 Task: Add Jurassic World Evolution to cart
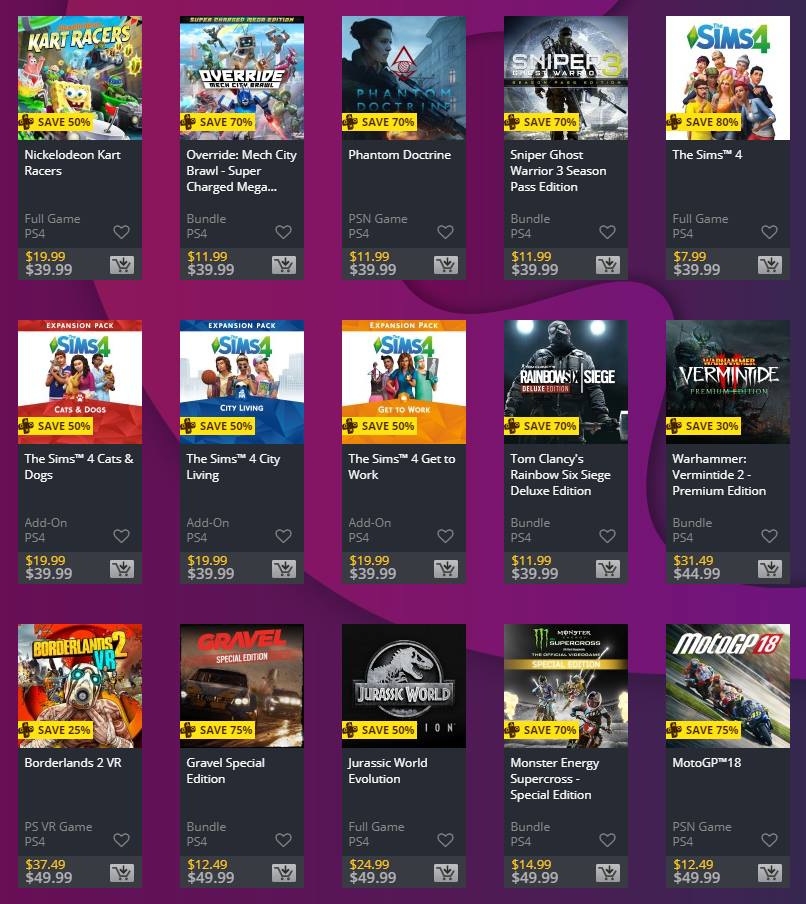tap(446, 872)
